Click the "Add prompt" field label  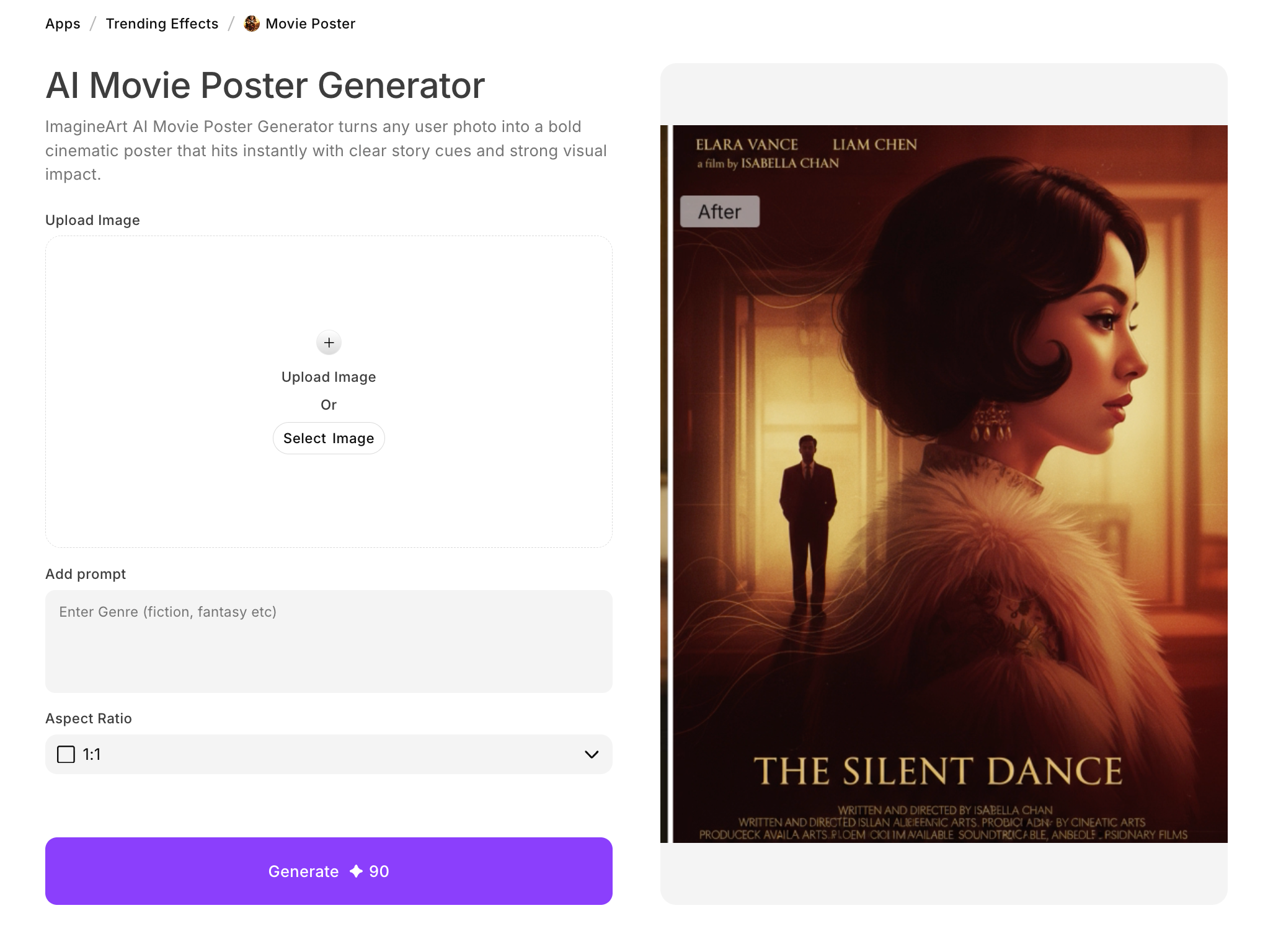pyautogui.click(x=86, y=574)
